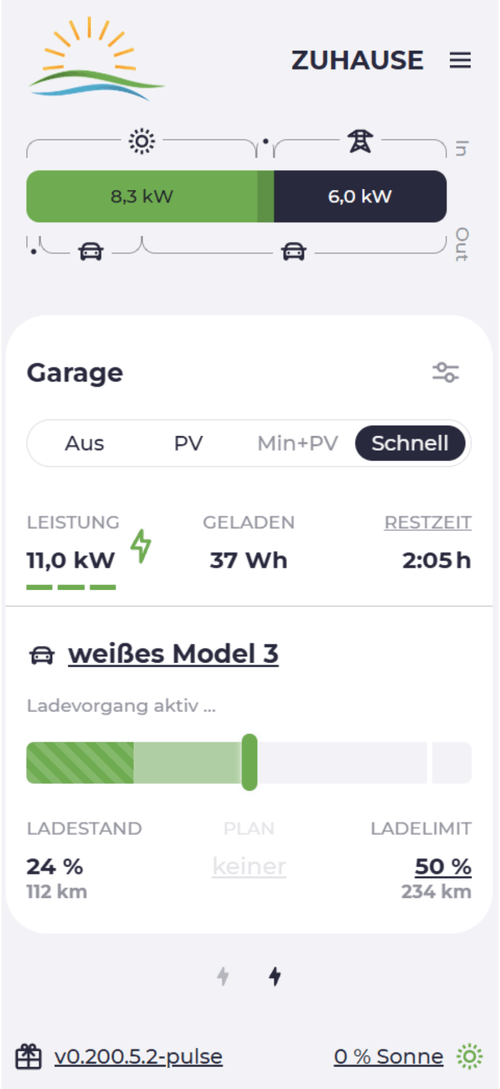Click the 0 % Sonne link

pos(388,1056)
